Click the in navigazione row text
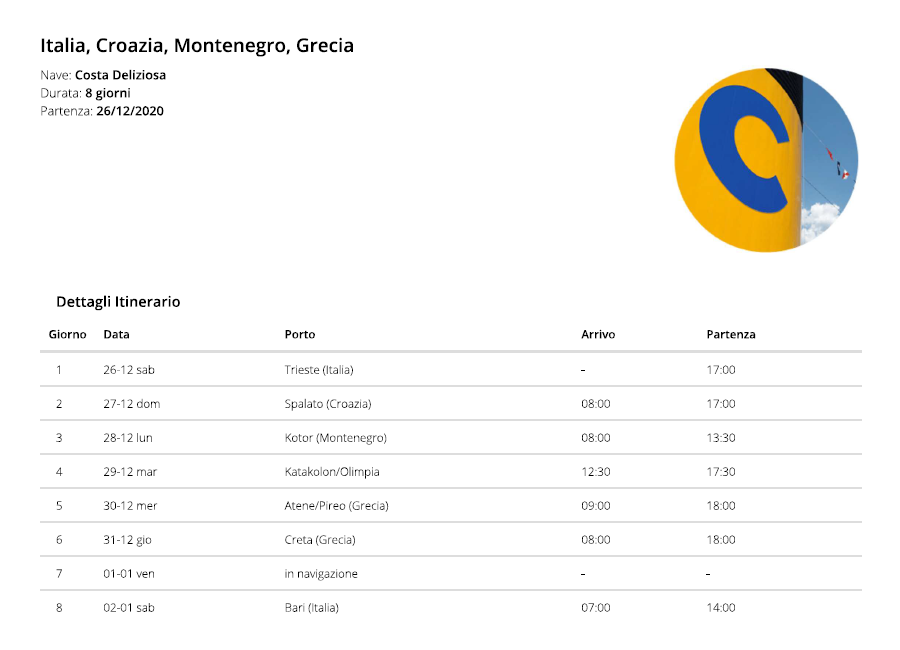The height and width of the screenshot is (650, 900). [321, 574]
